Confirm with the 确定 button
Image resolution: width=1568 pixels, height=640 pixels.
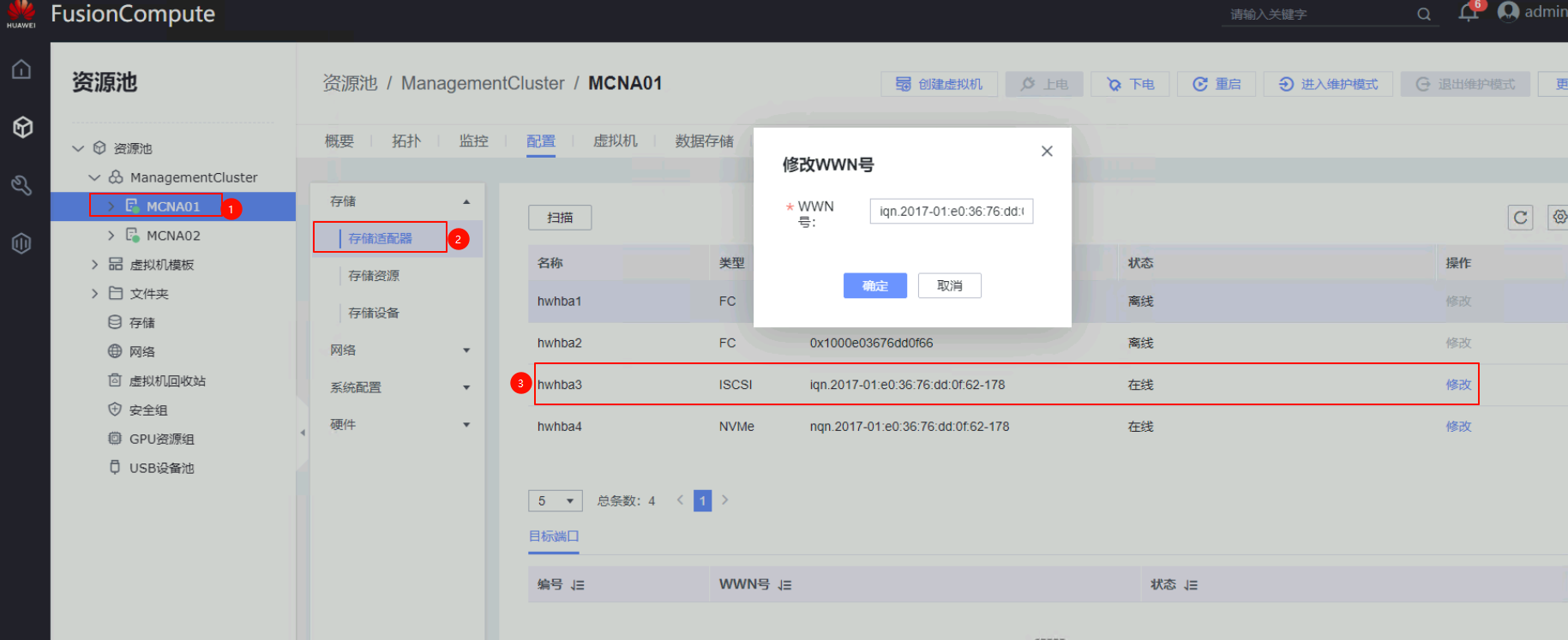(x=874, y=286)
